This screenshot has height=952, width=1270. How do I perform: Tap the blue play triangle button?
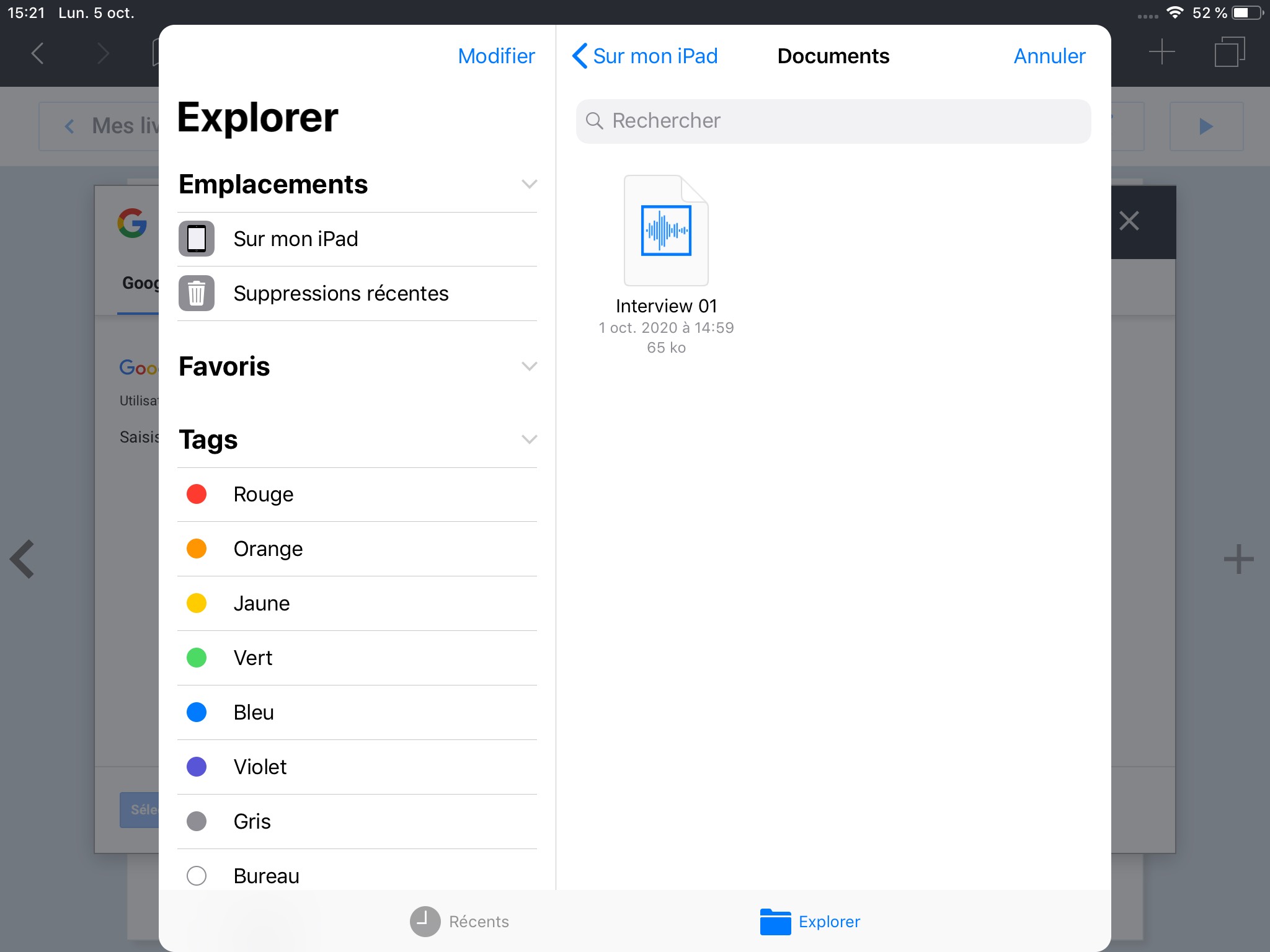point(1206,126)
